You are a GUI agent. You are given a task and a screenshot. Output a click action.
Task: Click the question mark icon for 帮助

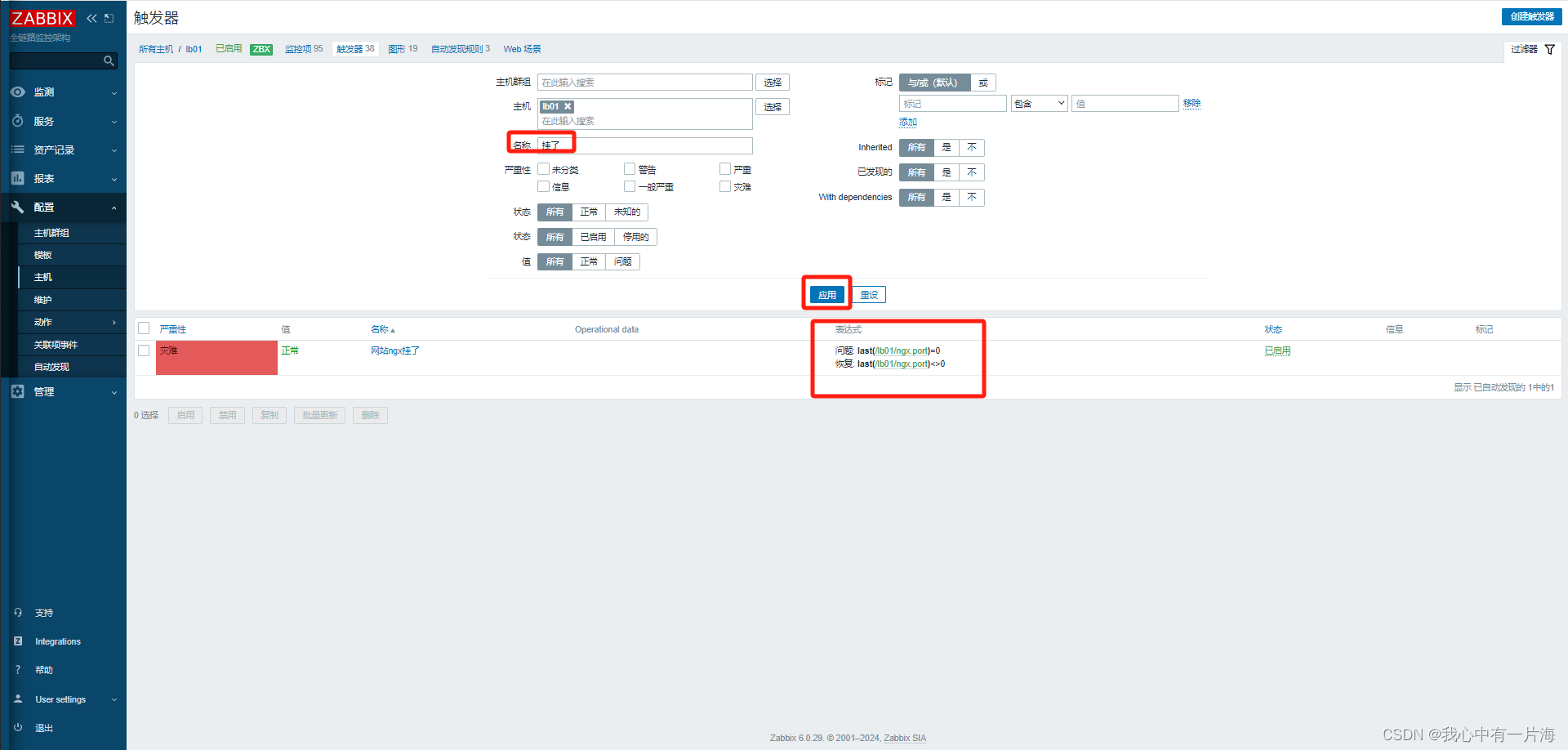click(x=18, y=670)
